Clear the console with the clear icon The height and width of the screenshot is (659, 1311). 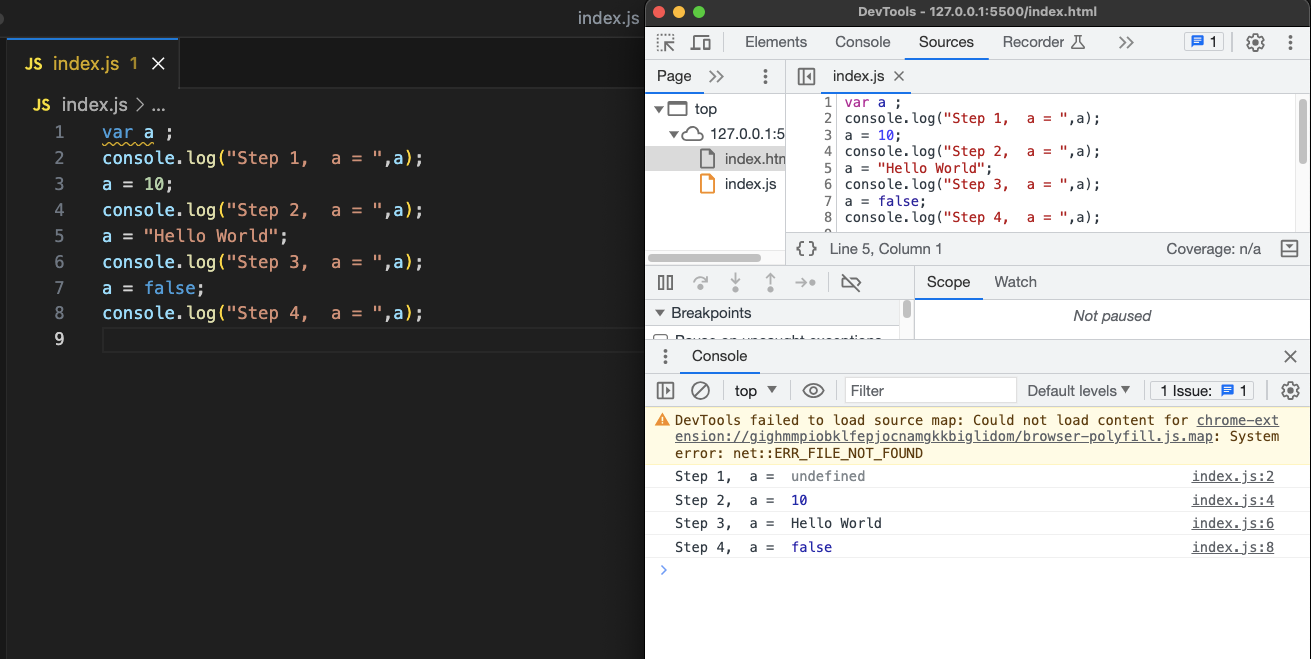tap(701, 390)
